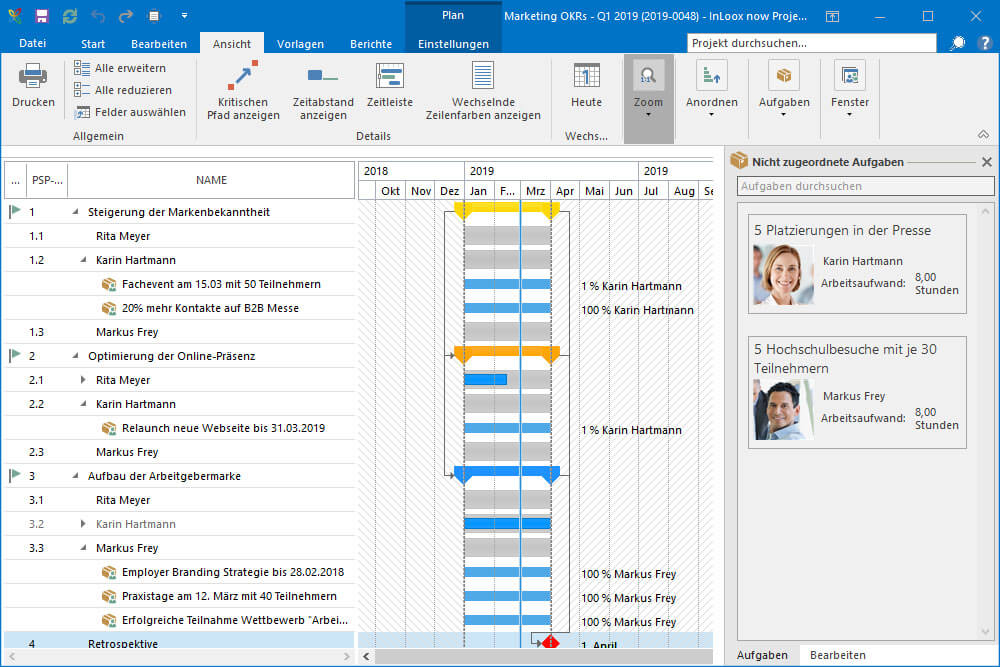
Task: Open the Aufgaben ribbon dropdown
Action: click(x=784, y=89)
